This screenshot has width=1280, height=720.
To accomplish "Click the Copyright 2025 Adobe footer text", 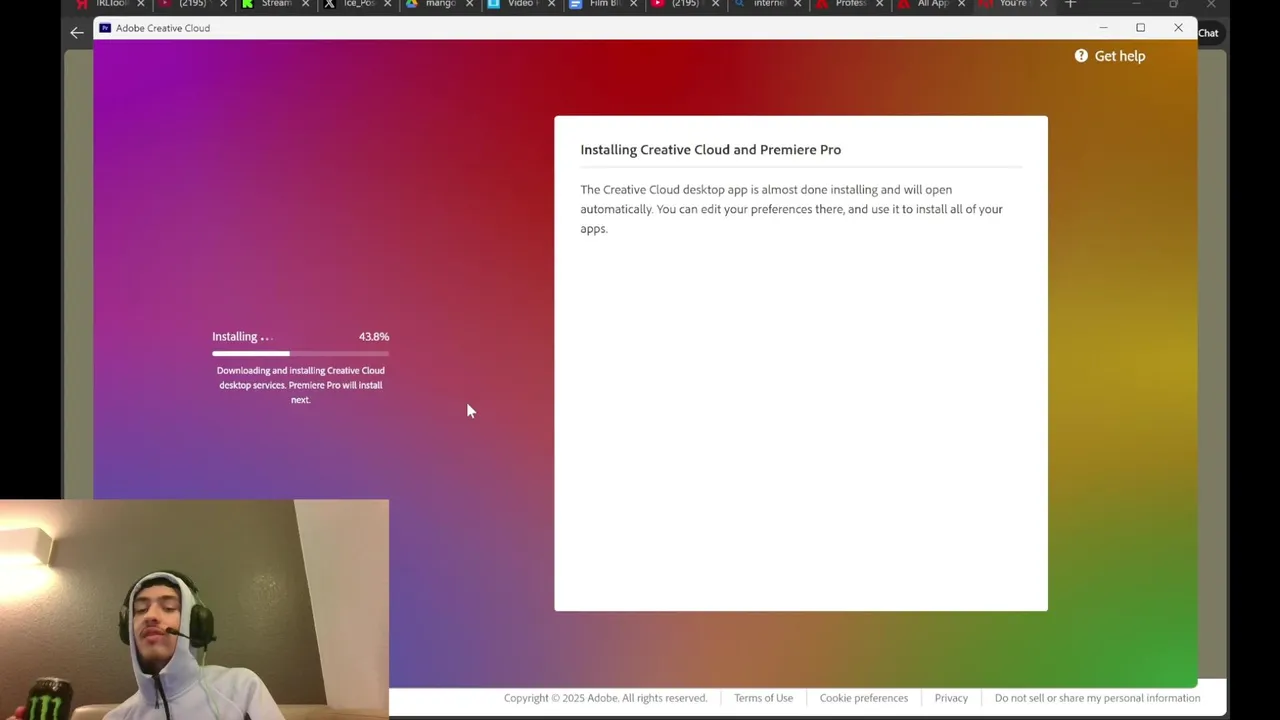I will [605, 698].
